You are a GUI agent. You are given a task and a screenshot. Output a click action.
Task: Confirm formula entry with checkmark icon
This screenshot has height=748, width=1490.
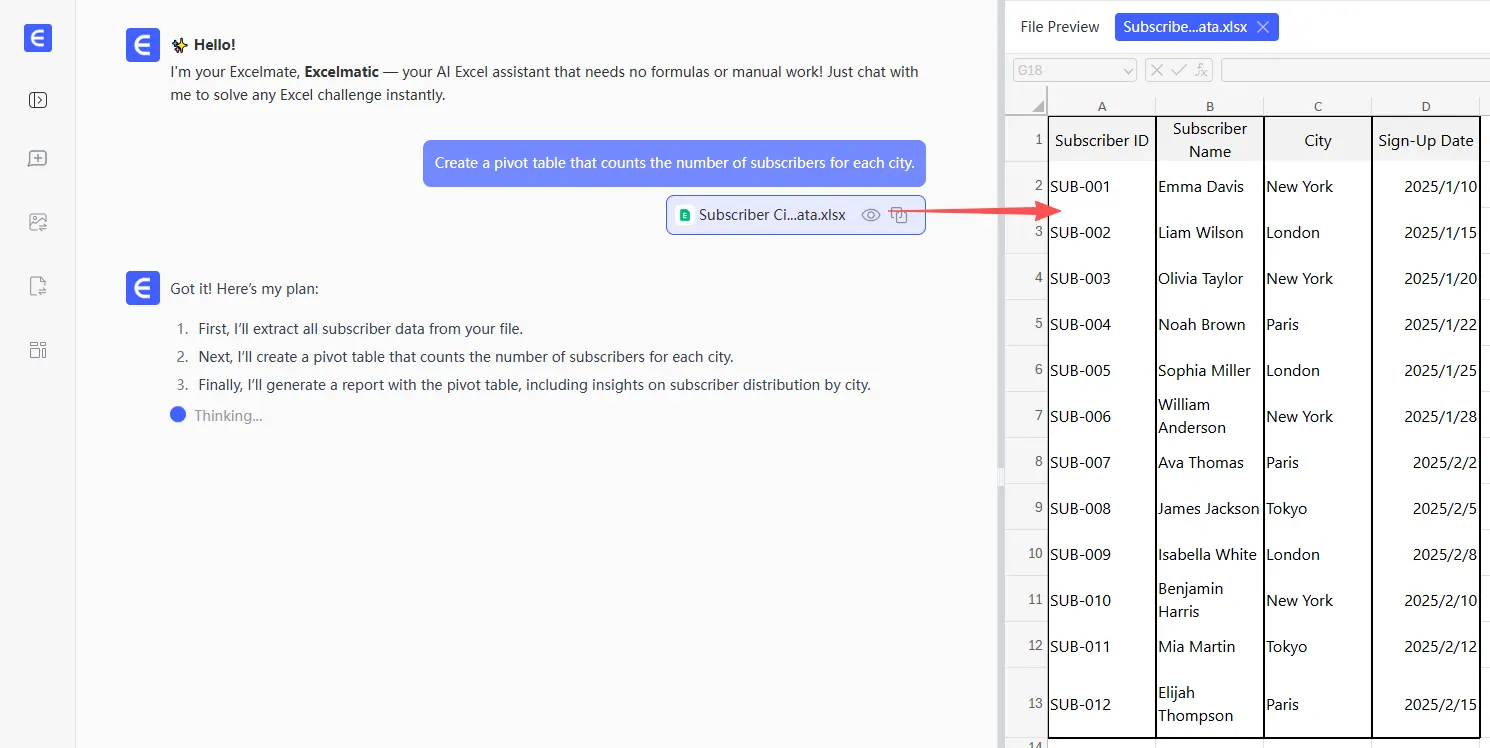click(1178, 70)
